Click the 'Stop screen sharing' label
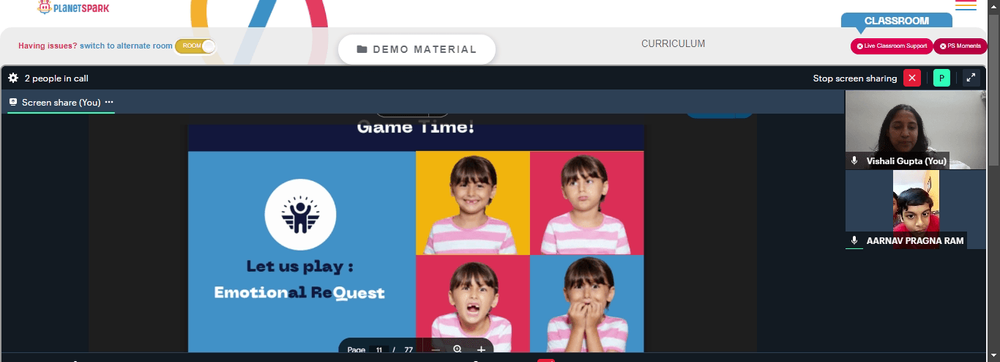1000x362 pixels. [x=855, y=78]
